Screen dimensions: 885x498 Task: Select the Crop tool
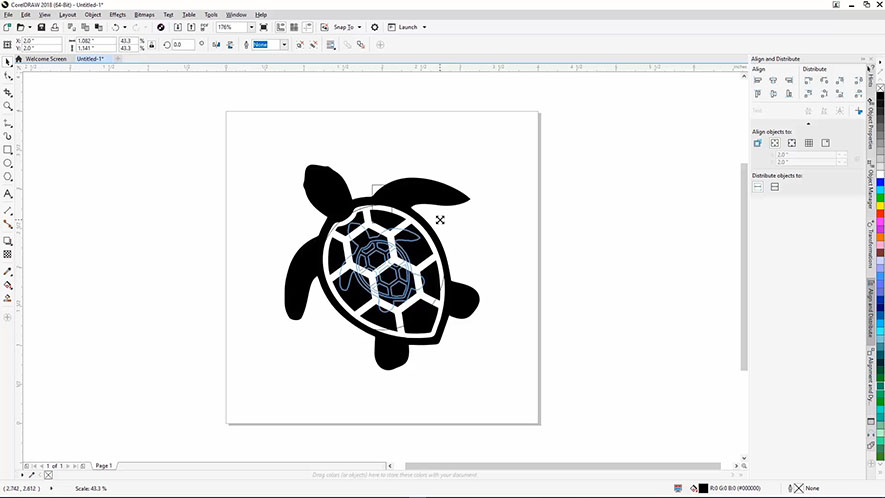click(8, 92)
